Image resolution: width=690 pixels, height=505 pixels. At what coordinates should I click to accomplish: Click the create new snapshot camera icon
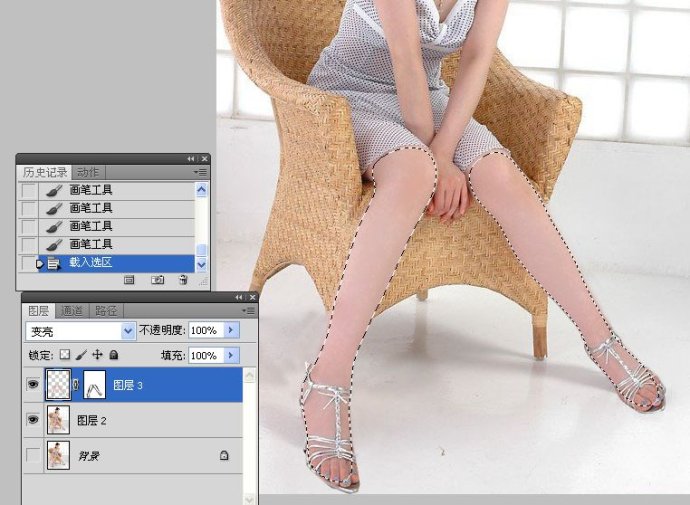click(x=158, y=280)
